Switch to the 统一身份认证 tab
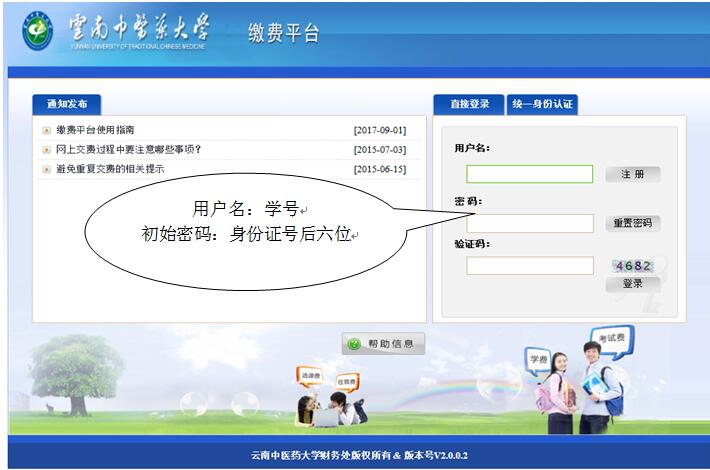This screenshot has width=710, height=470. tap(542, 104)
